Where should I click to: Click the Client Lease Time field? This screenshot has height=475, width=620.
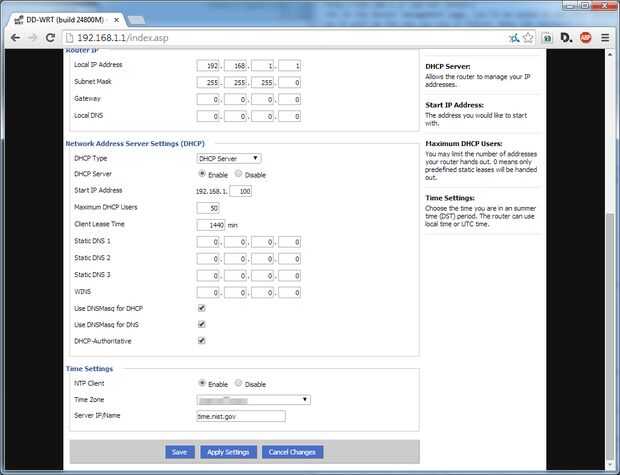211,225
